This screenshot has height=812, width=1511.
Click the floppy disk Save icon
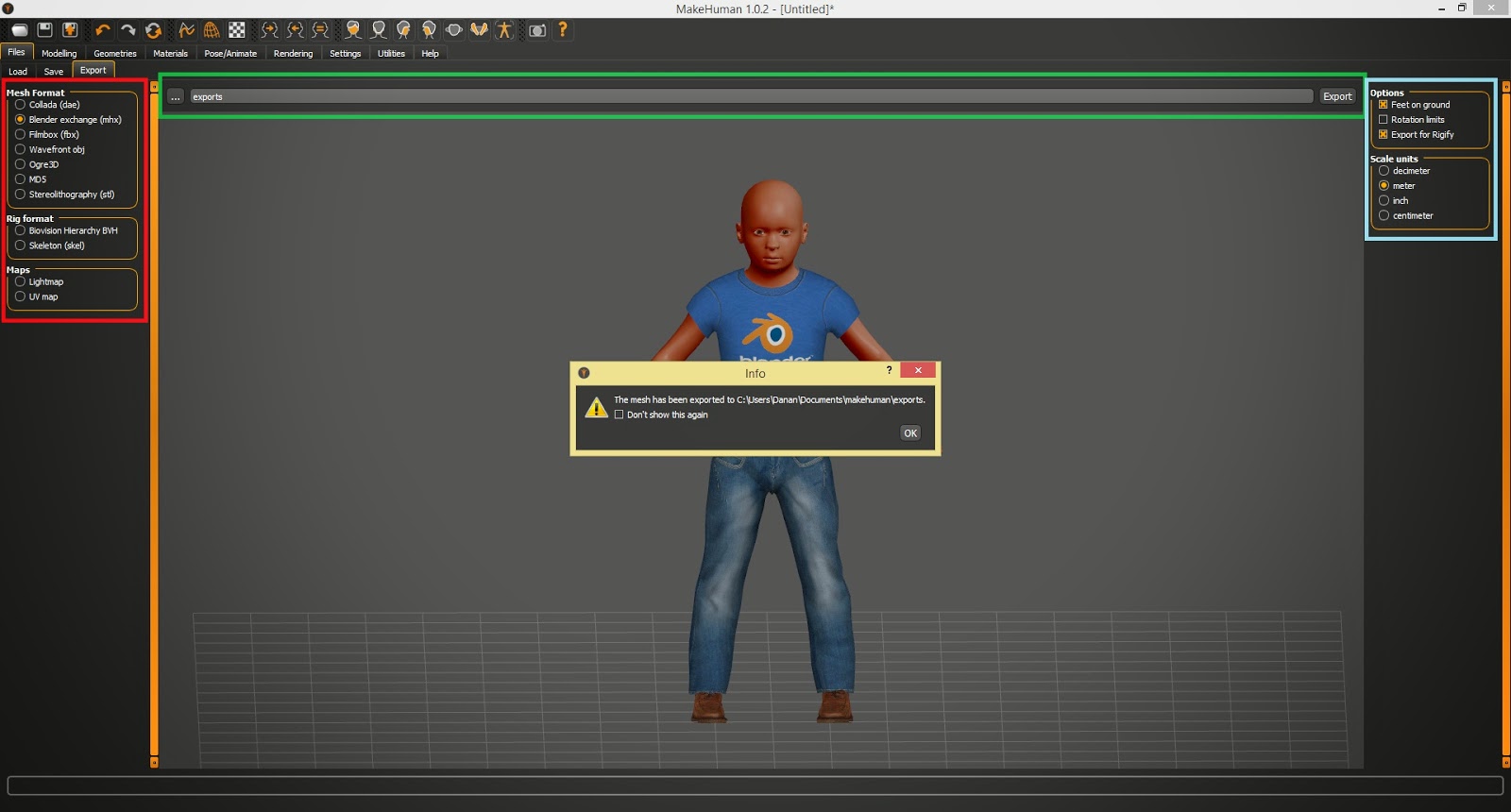(x=44, y=30)
